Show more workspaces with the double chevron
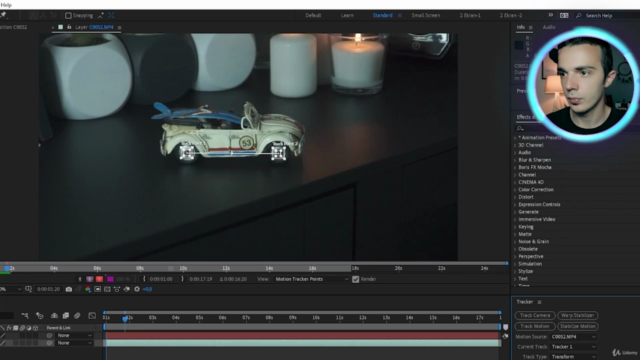This screenshot has height=360, width=640. 551,15
